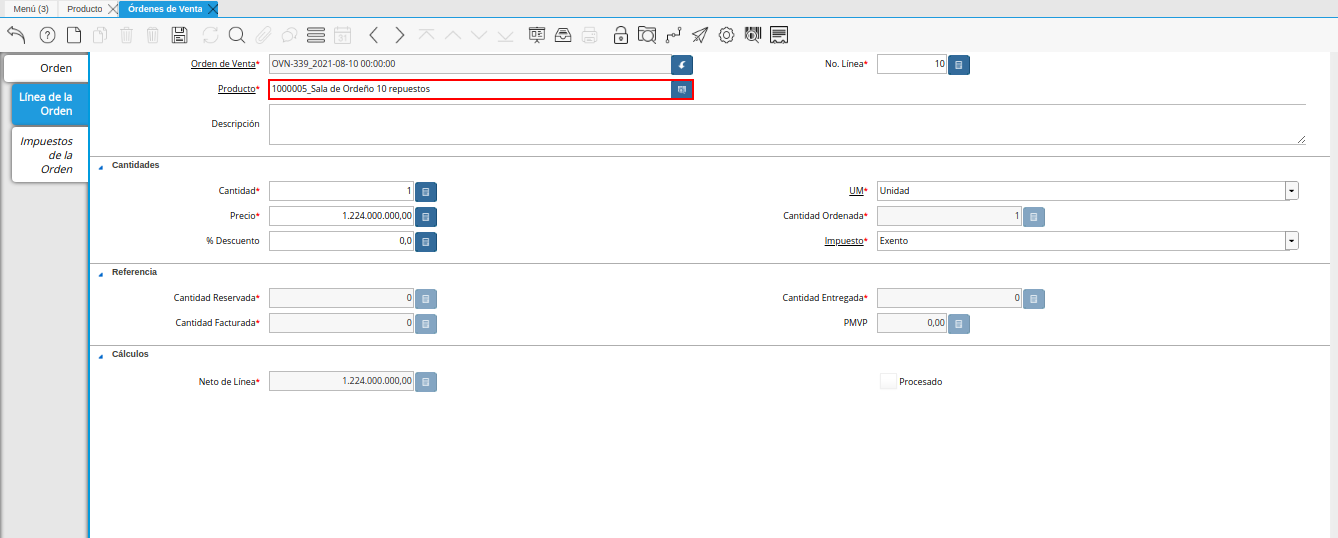The height and width of the screenshot is (538, 1338).
Task: Click the first delete trash icon
Action: click(127, 35)
